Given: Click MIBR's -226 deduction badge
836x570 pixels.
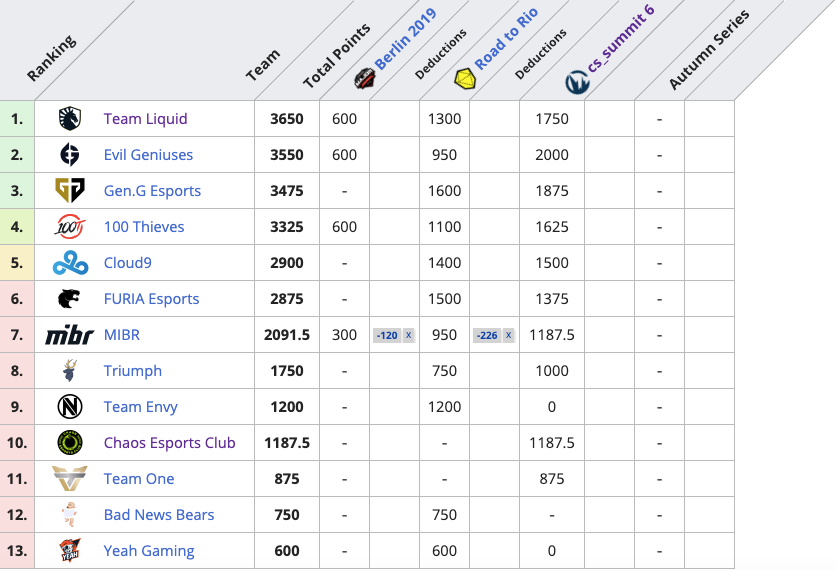Looking at the screenshot, I should pos(487,335).
